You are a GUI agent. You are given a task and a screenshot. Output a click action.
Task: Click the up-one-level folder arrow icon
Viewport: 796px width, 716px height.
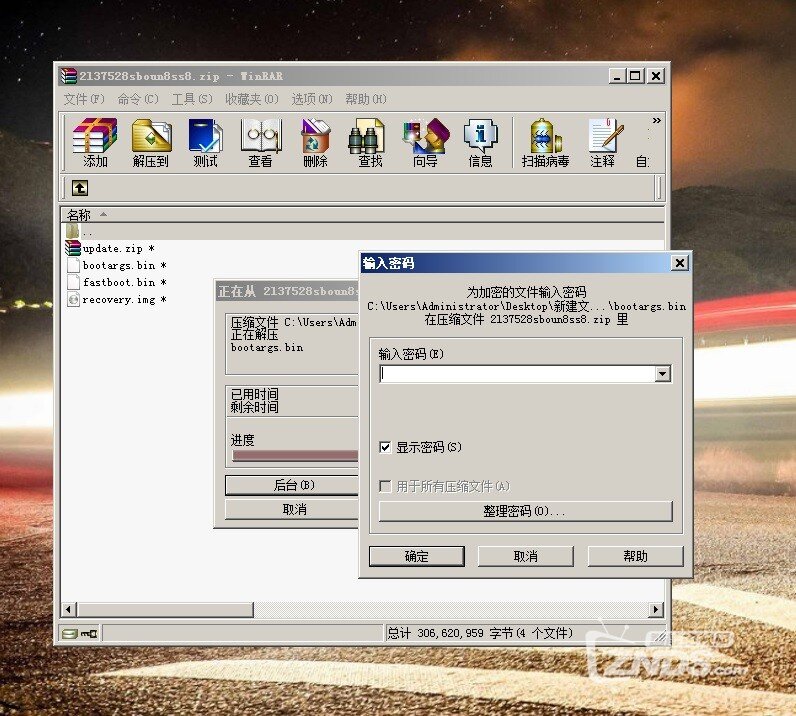[x=80, y=188]
